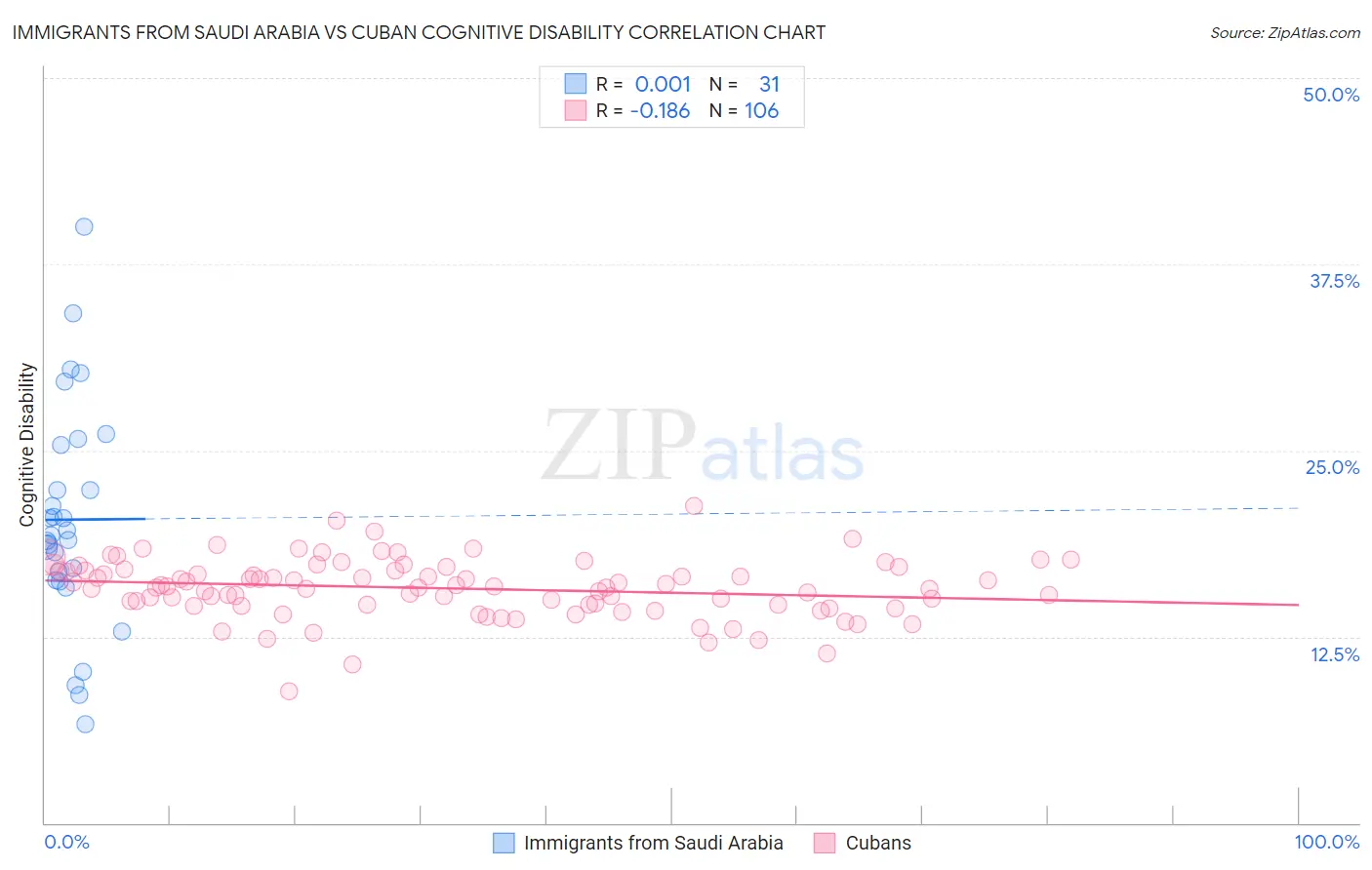Image resolution: width=1372 pixels, height=870 pixels.
Task: Click the ZIPatlas watermark logo
Action: (703, 446)
